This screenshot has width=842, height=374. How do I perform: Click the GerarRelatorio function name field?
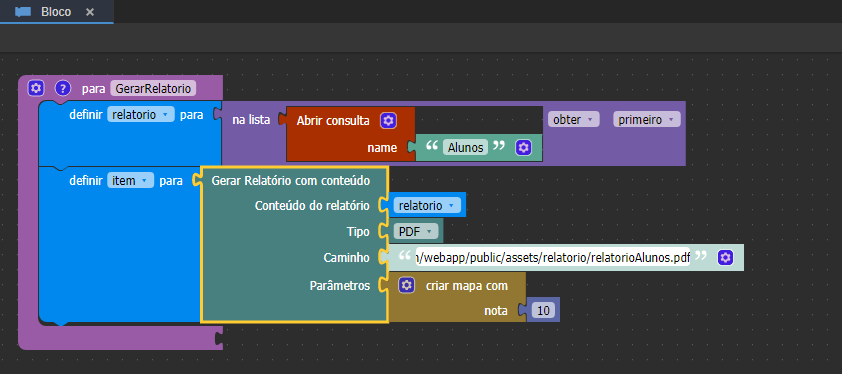pos(153,88)
